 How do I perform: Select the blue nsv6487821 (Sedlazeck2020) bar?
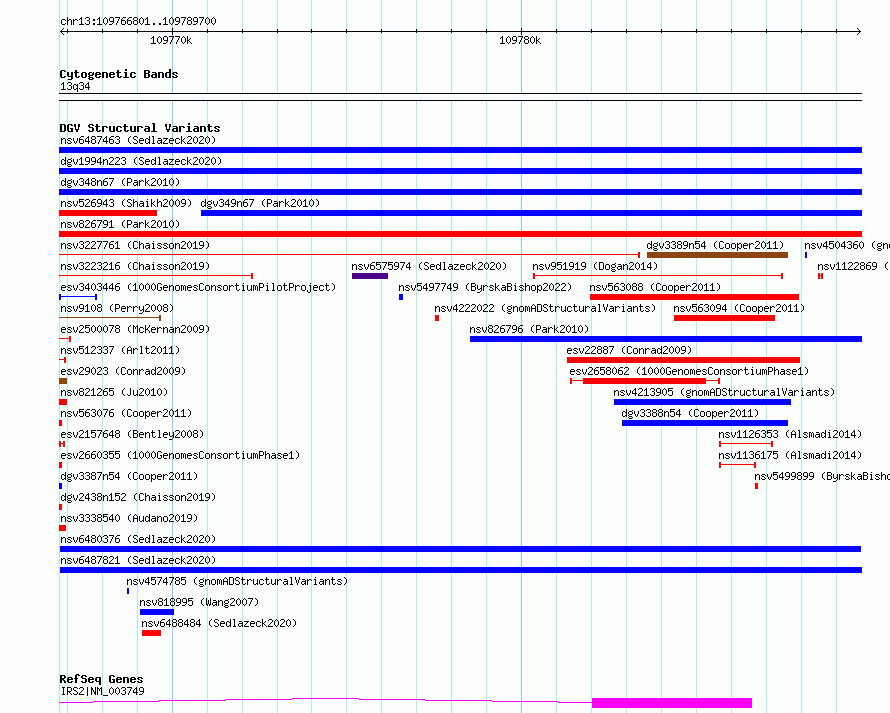pyautogui.click(x=461, y=570)
